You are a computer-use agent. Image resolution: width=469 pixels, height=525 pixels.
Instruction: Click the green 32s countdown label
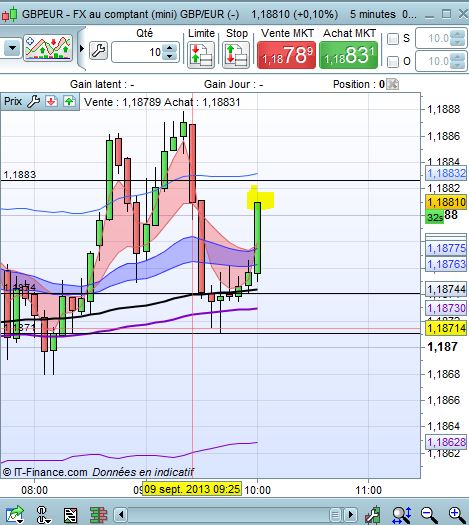pyautogui.click(x=435, y=218)
